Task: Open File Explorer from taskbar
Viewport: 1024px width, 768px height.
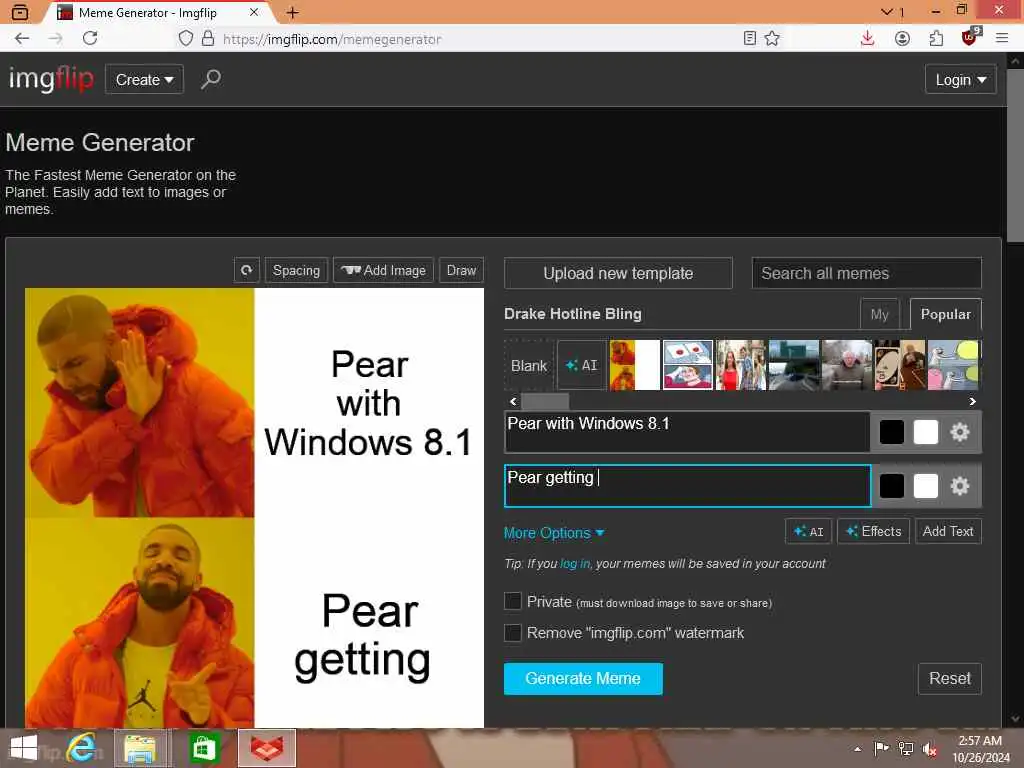Action: tap(140, 748)
